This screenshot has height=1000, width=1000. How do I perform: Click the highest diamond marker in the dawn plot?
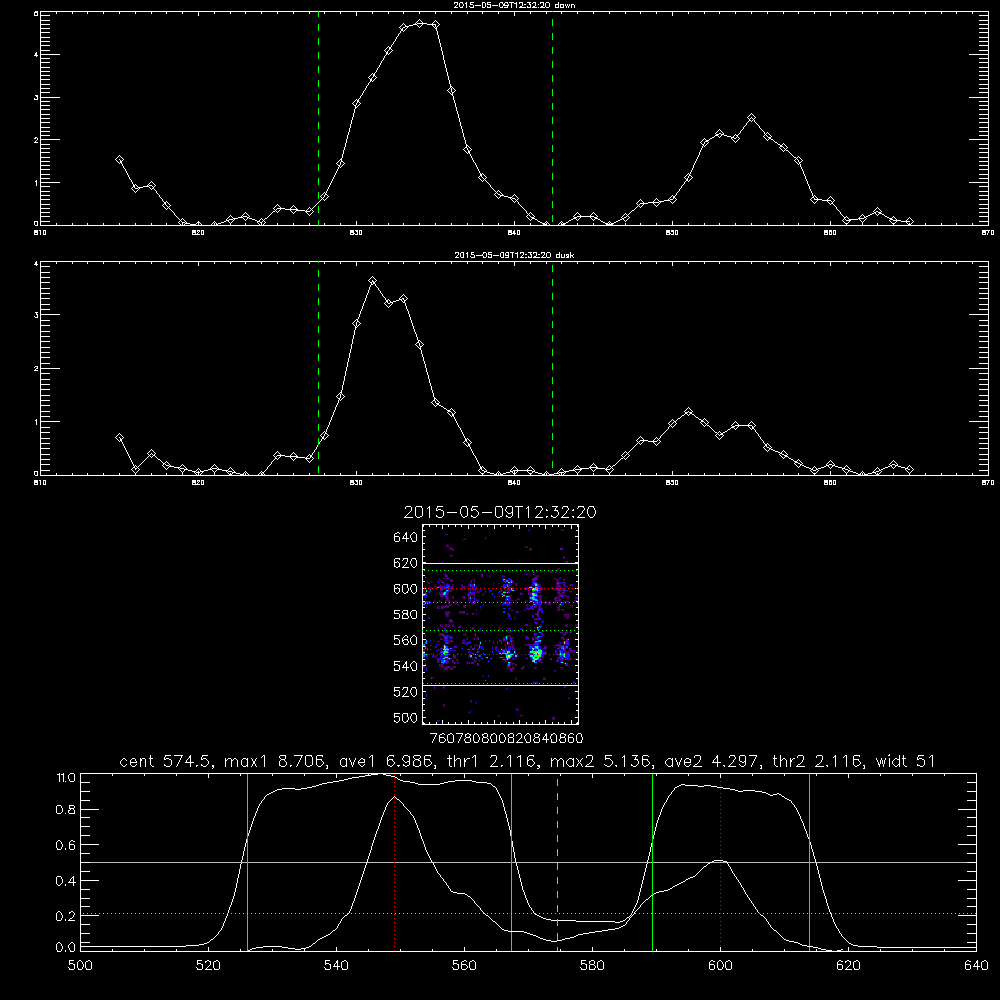(x=419, y=24)
